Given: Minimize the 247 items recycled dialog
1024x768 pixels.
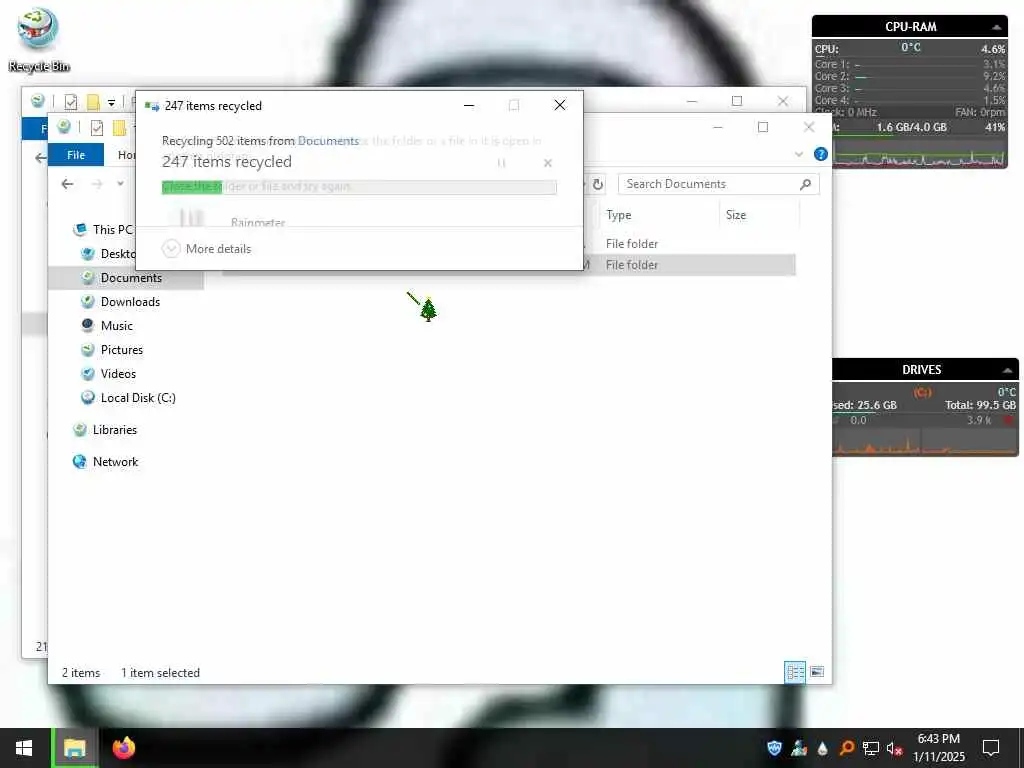Looking at the screenshot, I should pos(469,105).
